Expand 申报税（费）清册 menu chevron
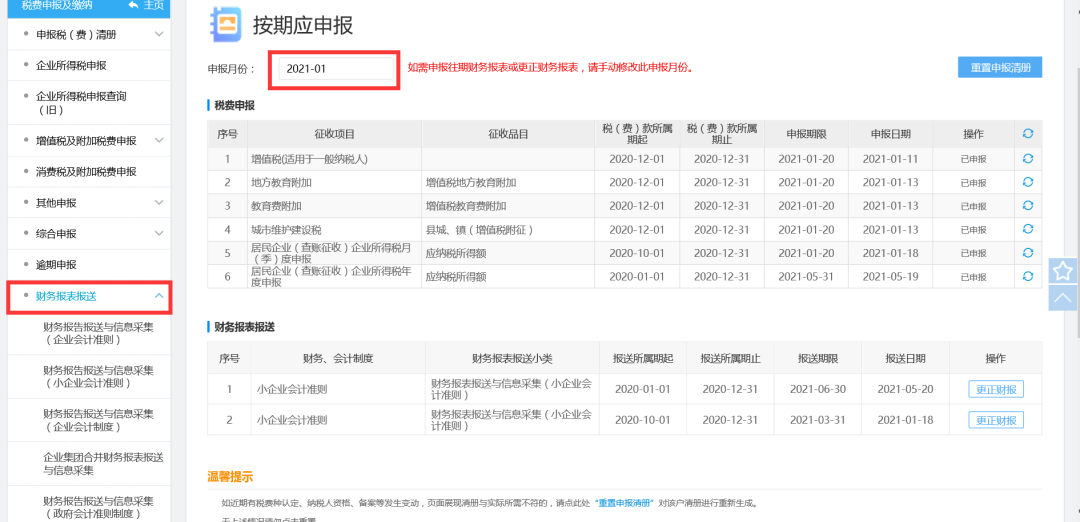1080x522 pixels. (x=159, y=34)
